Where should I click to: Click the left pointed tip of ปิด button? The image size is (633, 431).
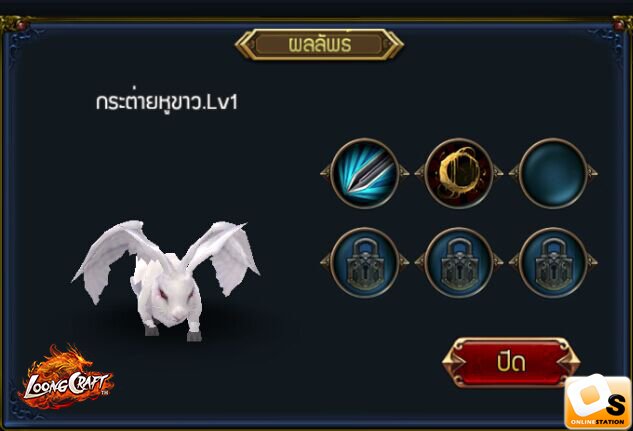coord(451,362)
